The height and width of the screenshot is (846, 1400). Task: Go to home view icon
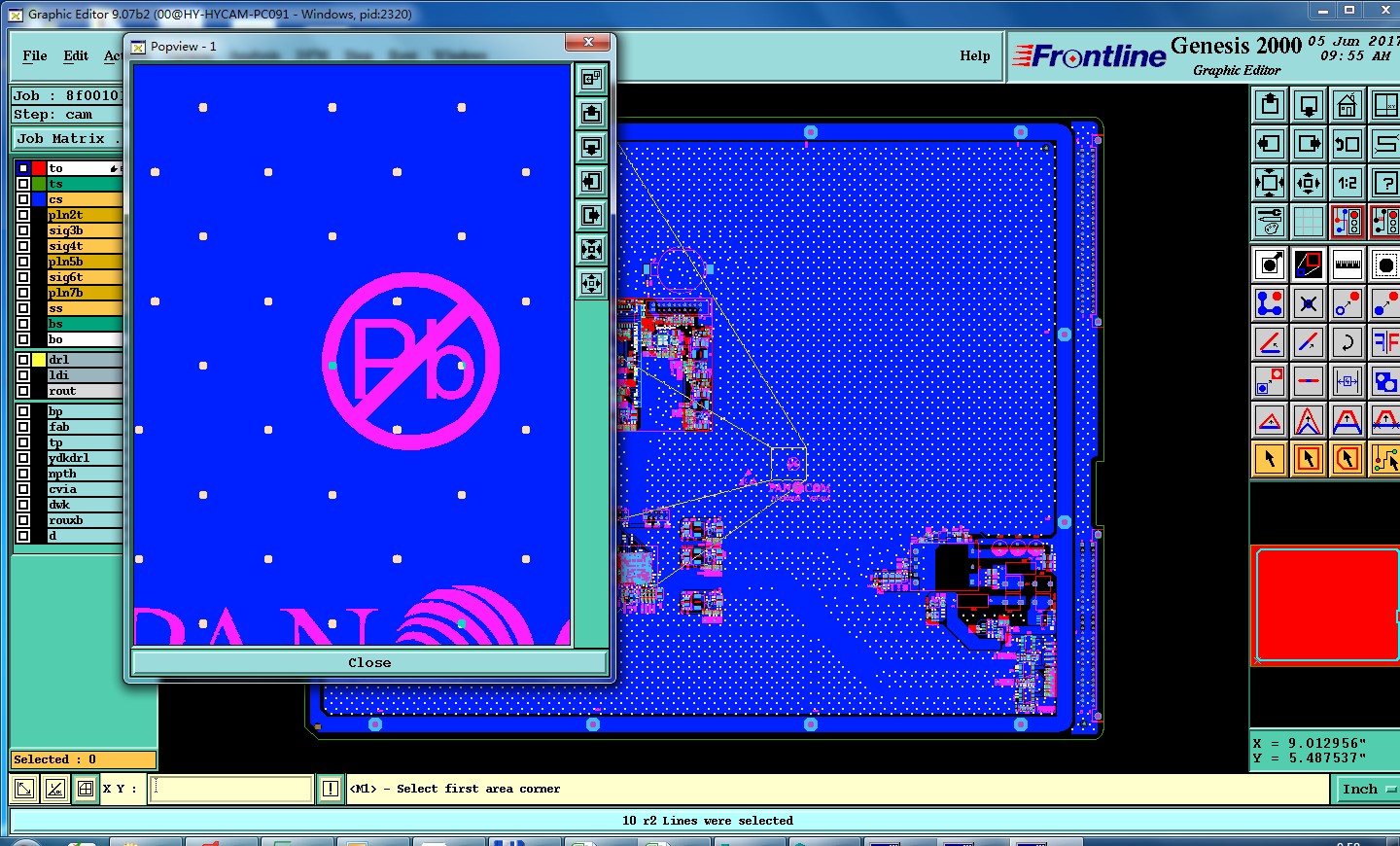tap(1347, 105)
